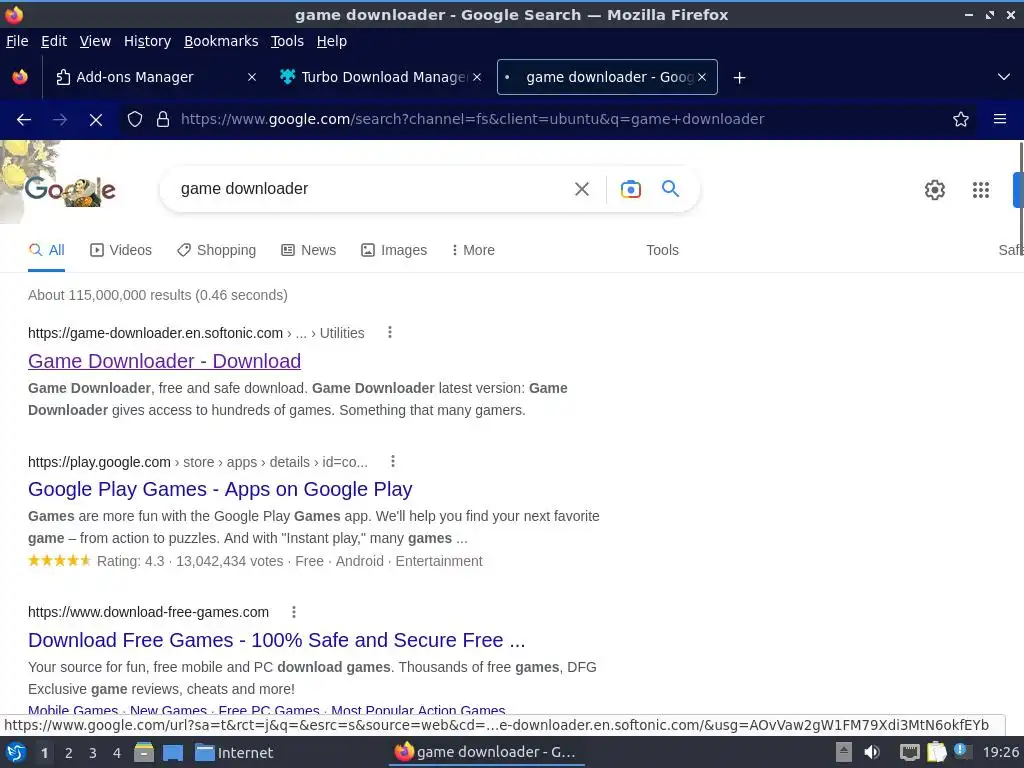The width and height of the screenshot is (1024, 768).
Task: Go back to the previous page
Action: [x=24, y=120]
